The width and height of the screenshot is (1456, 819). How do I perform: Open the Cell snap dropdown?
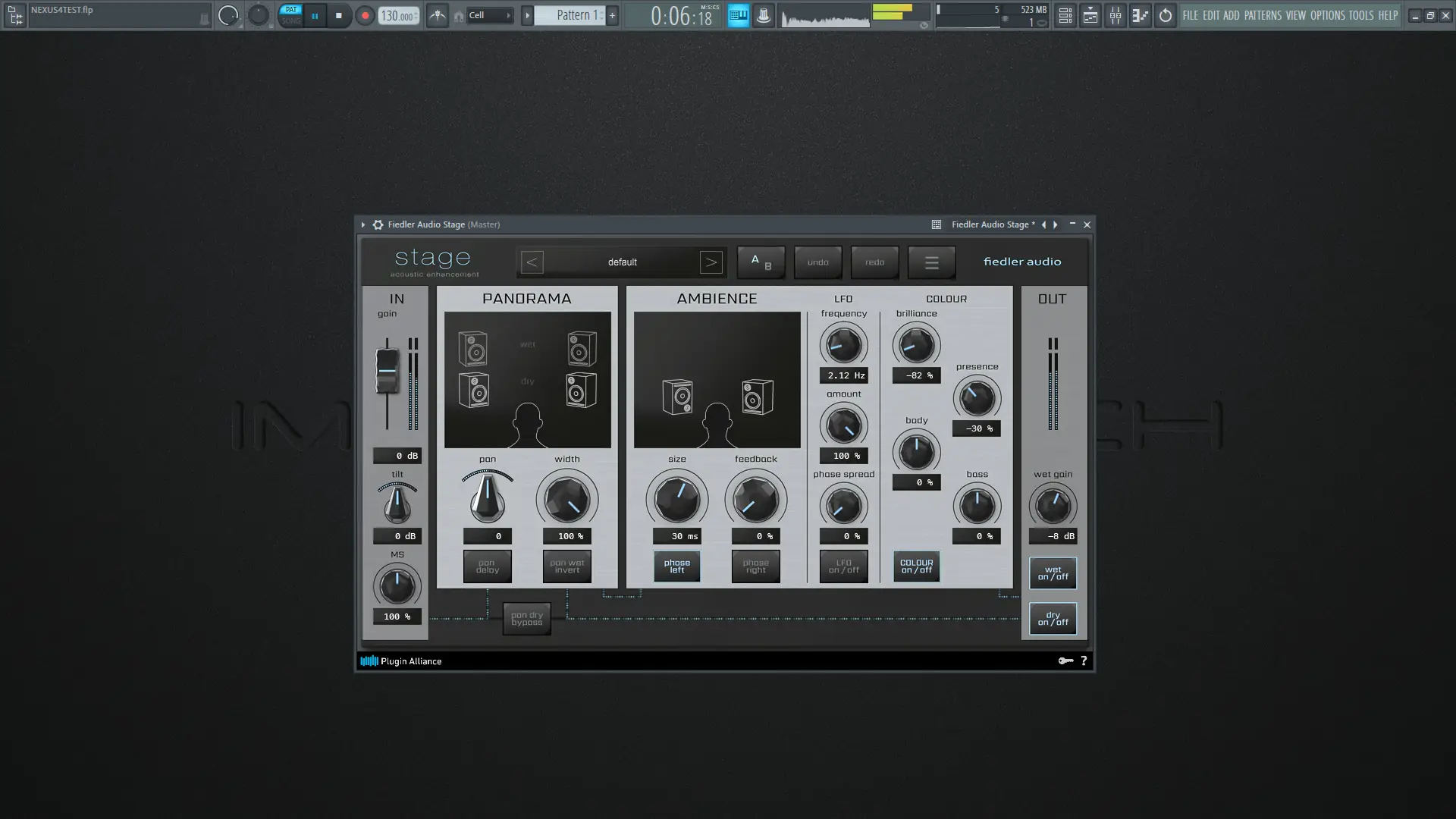click(x=490, y=15)
